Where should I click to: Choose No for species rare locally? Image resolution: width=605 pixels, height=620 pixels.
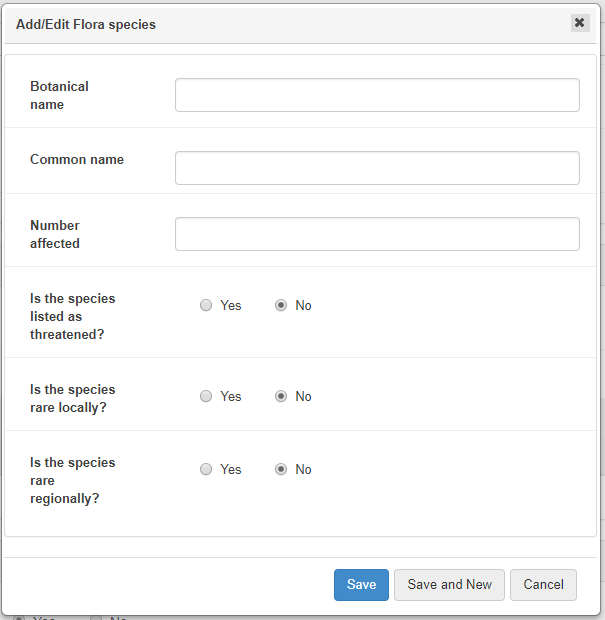[x=282, y=397]
